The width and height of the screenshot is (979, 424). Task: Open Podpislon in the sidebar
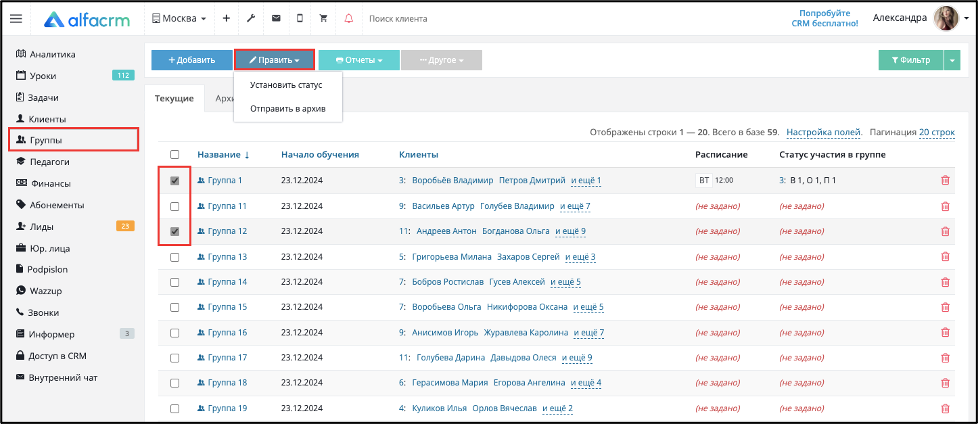tap(41, 270)
